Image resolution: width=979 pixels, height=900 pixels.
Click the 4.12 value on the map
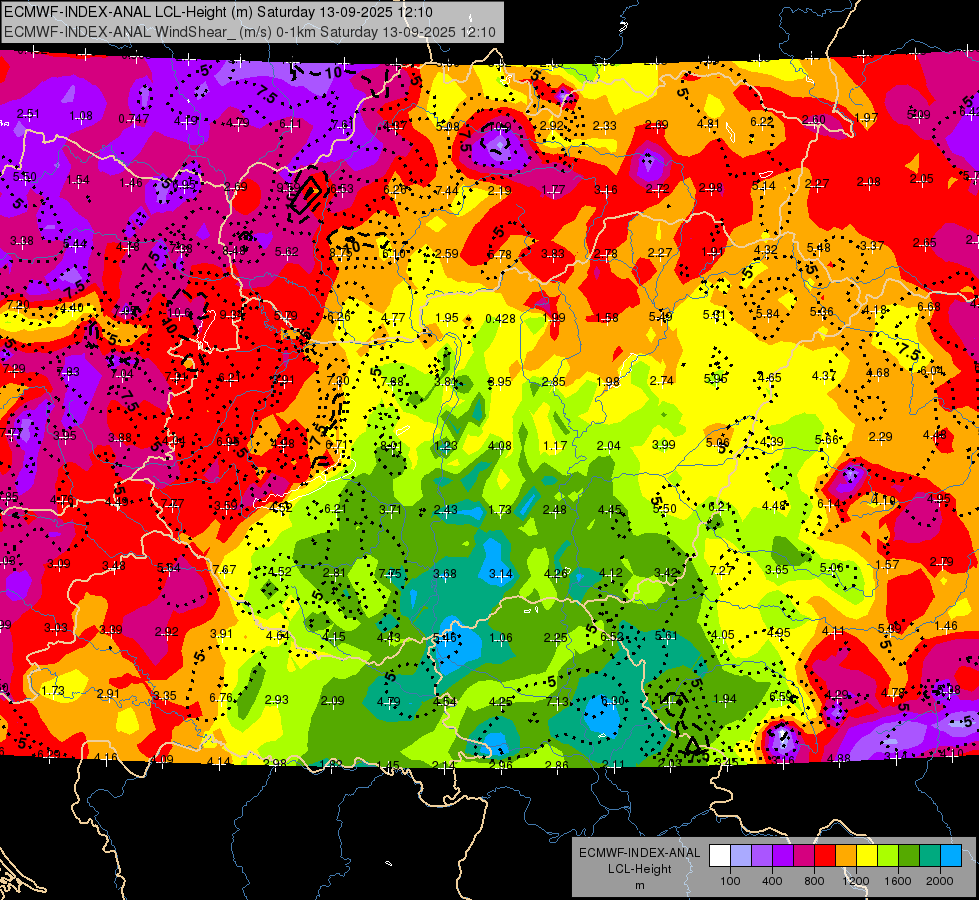point(610,573)
